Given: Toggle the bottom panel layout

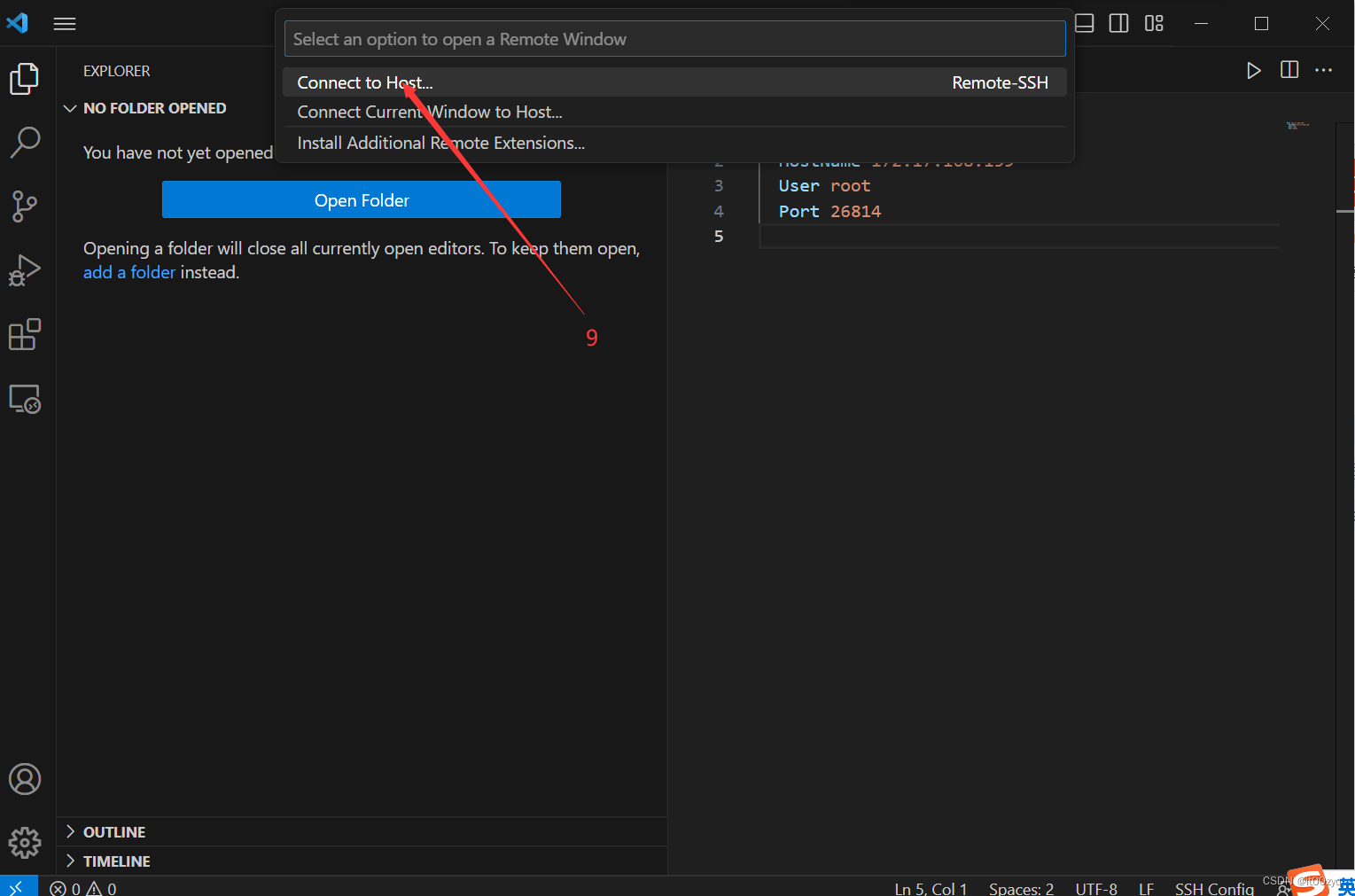Looking at the screenshot, I should click(x=1085, y=24).
